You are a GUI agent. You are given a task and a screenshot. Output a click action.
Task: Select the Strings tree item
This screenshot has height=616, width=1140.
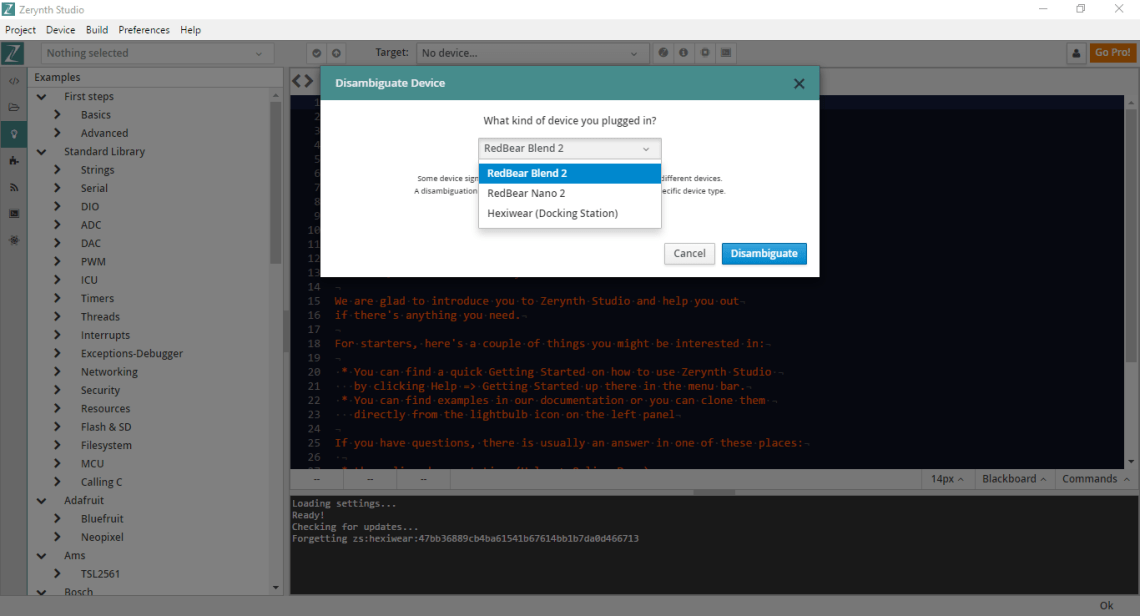pos(97,169)
